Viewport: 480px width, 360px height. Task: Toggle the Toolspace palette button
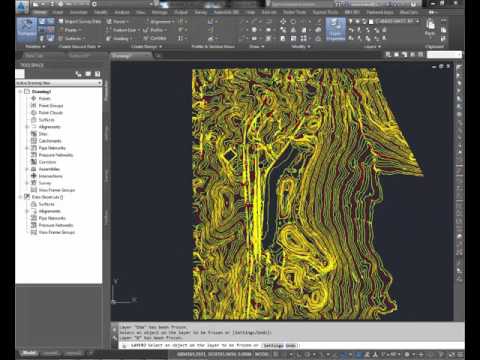pos(27,29)
